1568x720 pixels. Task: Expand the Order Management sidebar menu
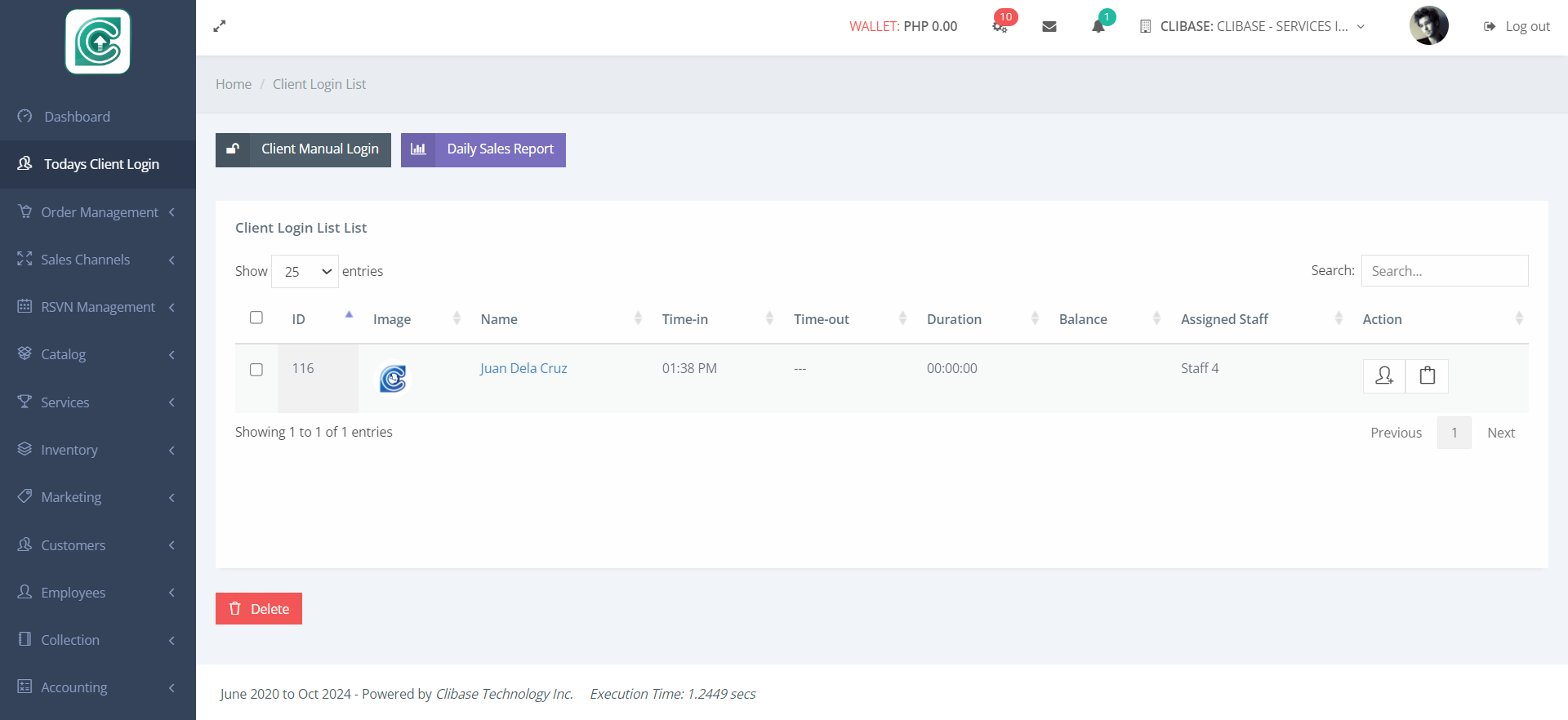[98, 212]
